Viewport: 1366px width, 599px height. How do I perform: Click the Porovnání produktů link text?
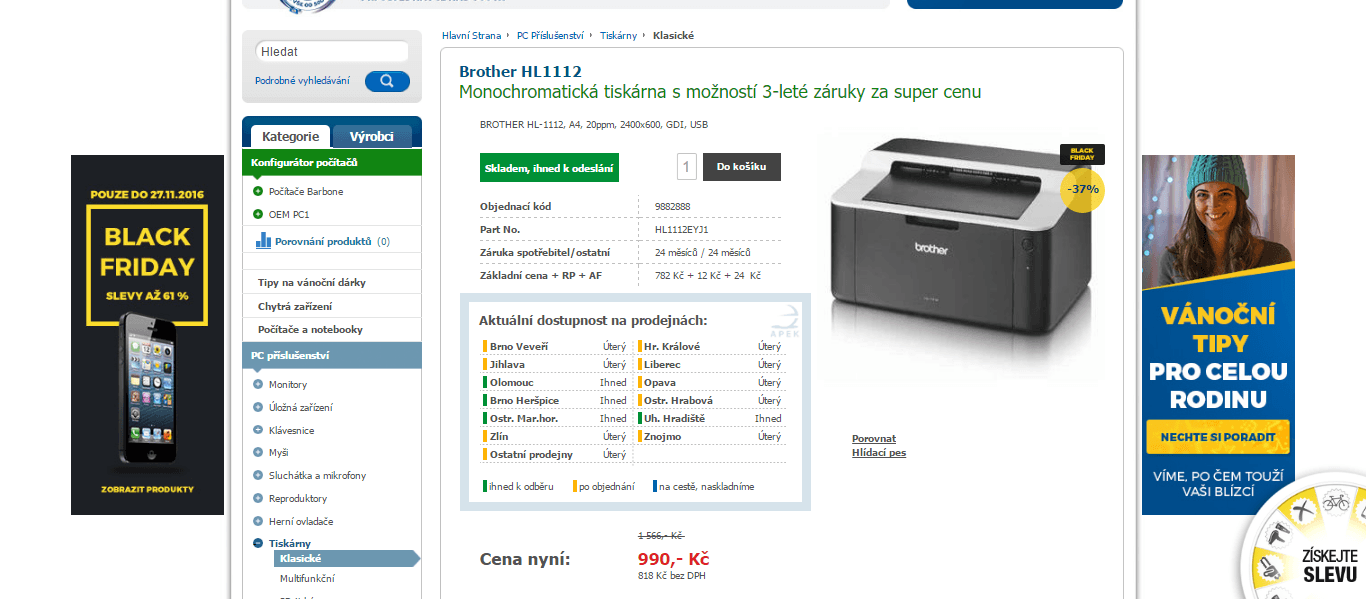coord(323,241)
